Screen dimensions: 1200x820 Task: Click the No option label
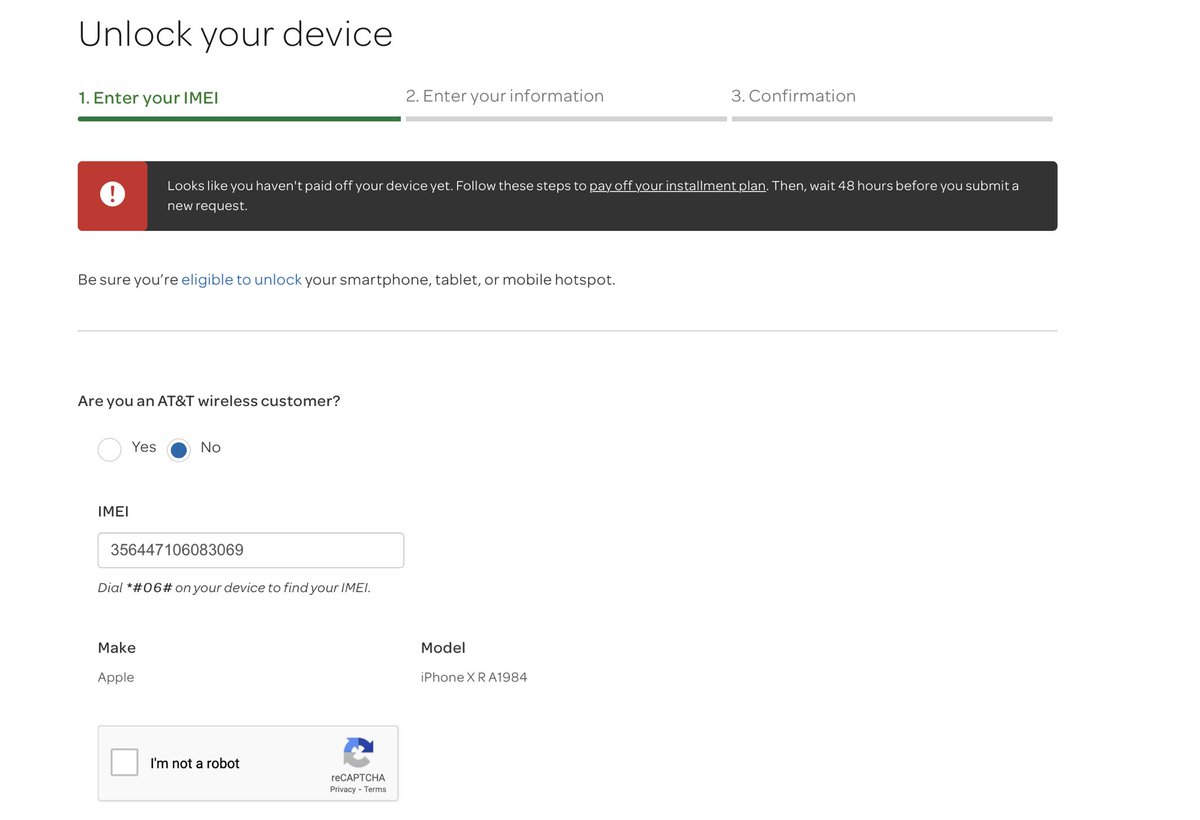click(x=210, y=447)
